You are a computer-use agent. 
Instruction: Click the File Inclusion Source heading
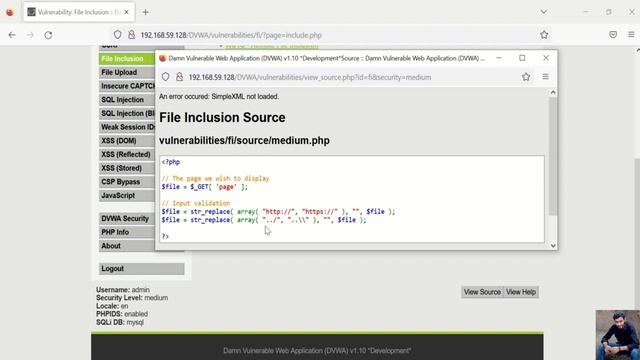tap(222, 118)
